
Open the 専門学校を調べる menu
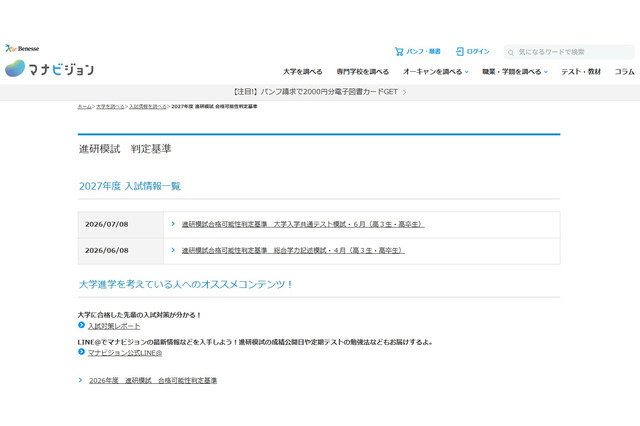pyautogui.click(x=362, y=72)
